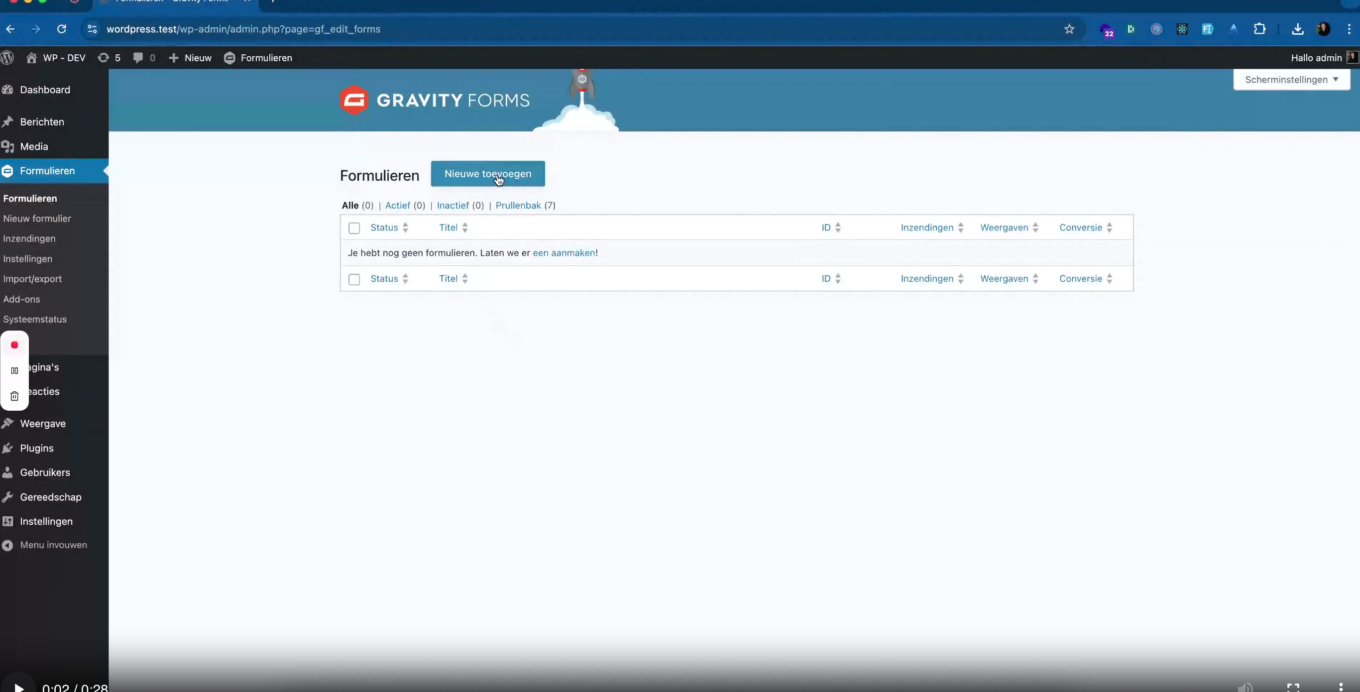Open the Prullenbak (7) filter
This screenshot has height=692, width=1360.
(x=519, y=205)
